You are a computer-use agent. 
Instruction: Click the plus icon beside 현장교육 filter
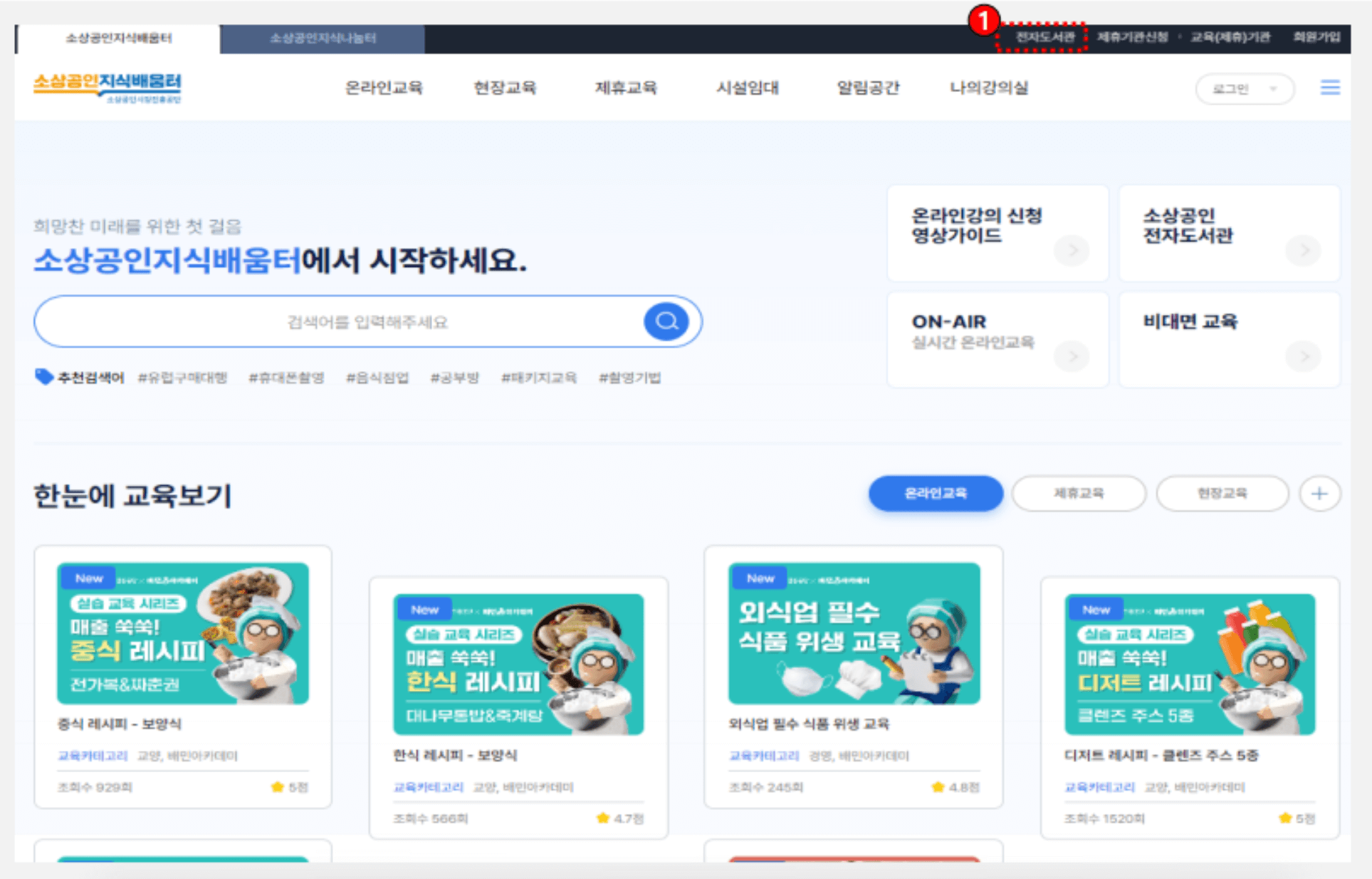click(x=1319, y=494)
